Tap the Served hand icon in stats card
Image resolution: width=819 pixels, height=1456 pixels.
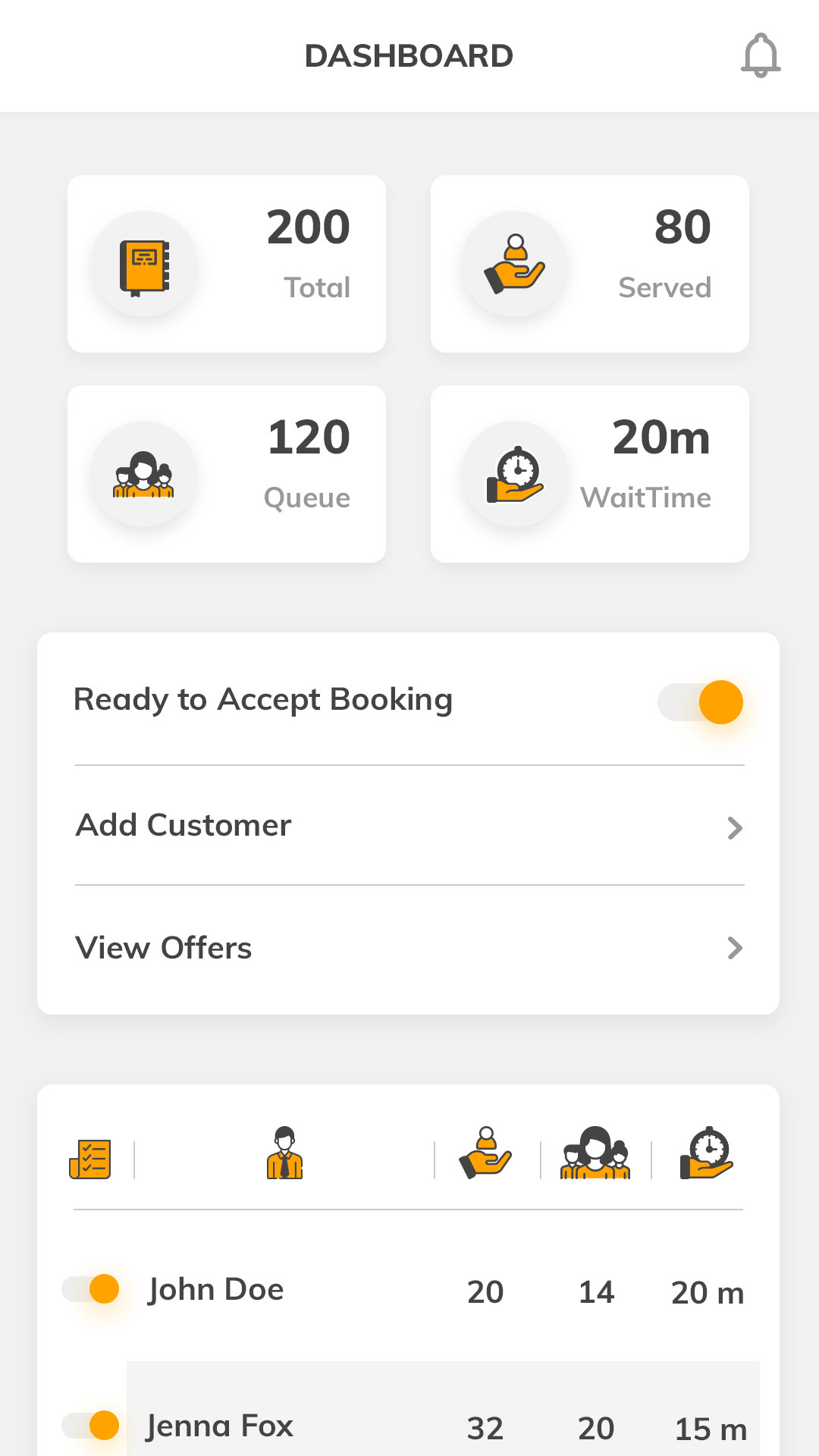[515, 265]
